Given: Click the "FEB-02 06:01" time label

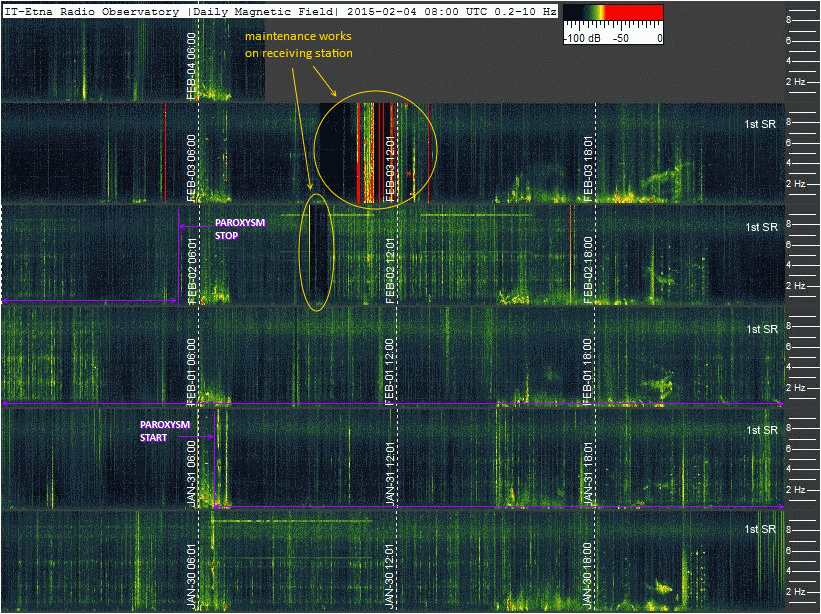Looking at the screenshot, I should coord(192,271).
